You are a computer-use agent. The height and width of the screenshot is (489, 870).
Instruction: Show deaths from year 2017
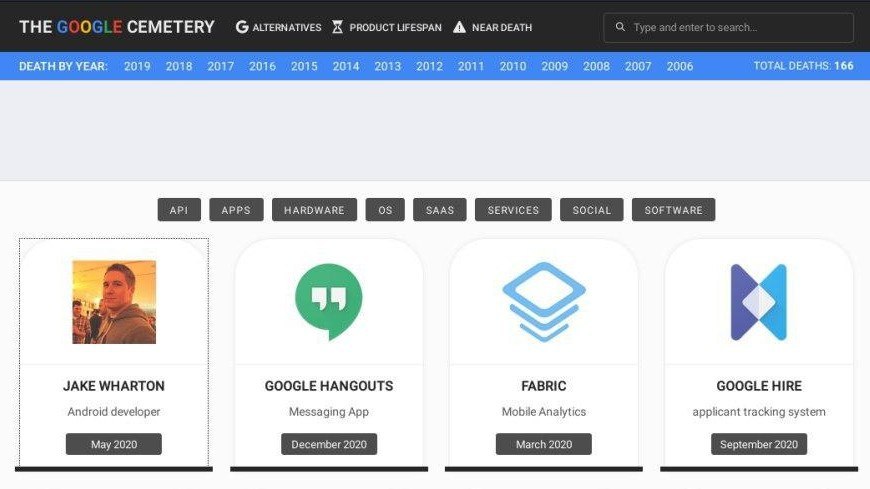coord(220,66)
